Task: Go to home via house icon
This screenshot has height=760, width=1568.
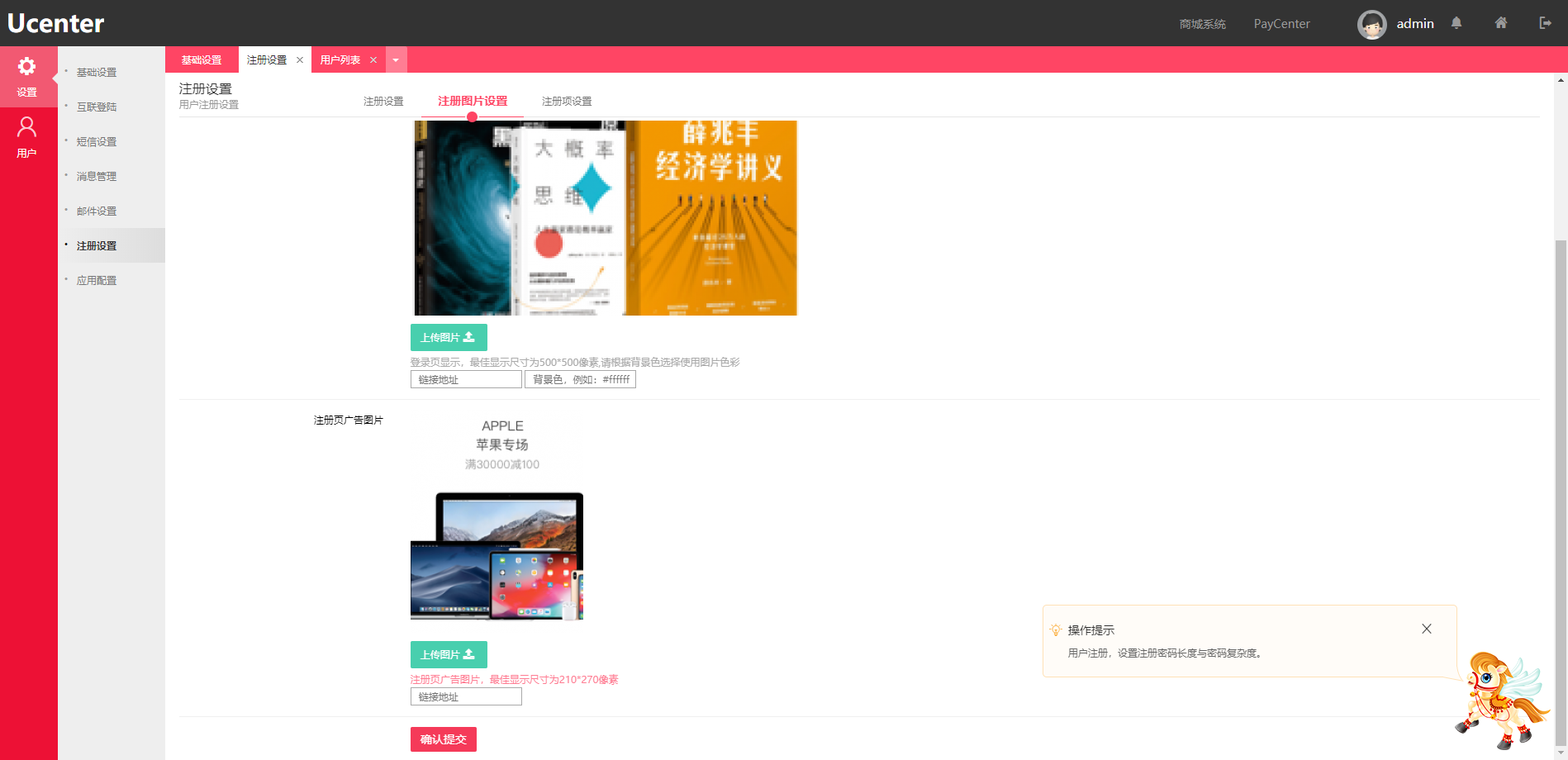Action: (x=1501, y=23)
